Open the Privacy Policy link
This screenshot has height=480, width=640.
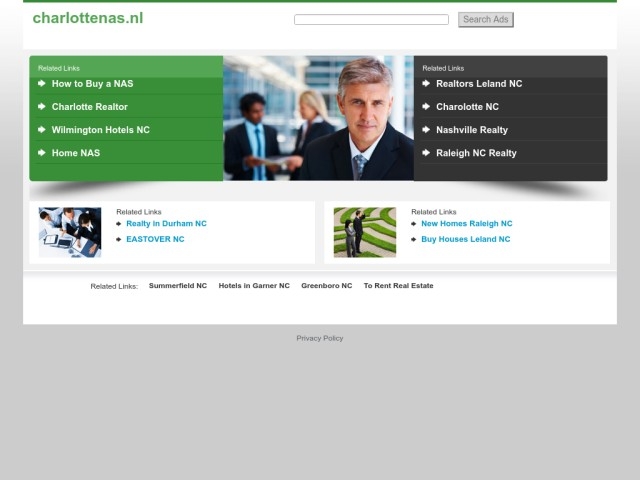tap(320, 338)
